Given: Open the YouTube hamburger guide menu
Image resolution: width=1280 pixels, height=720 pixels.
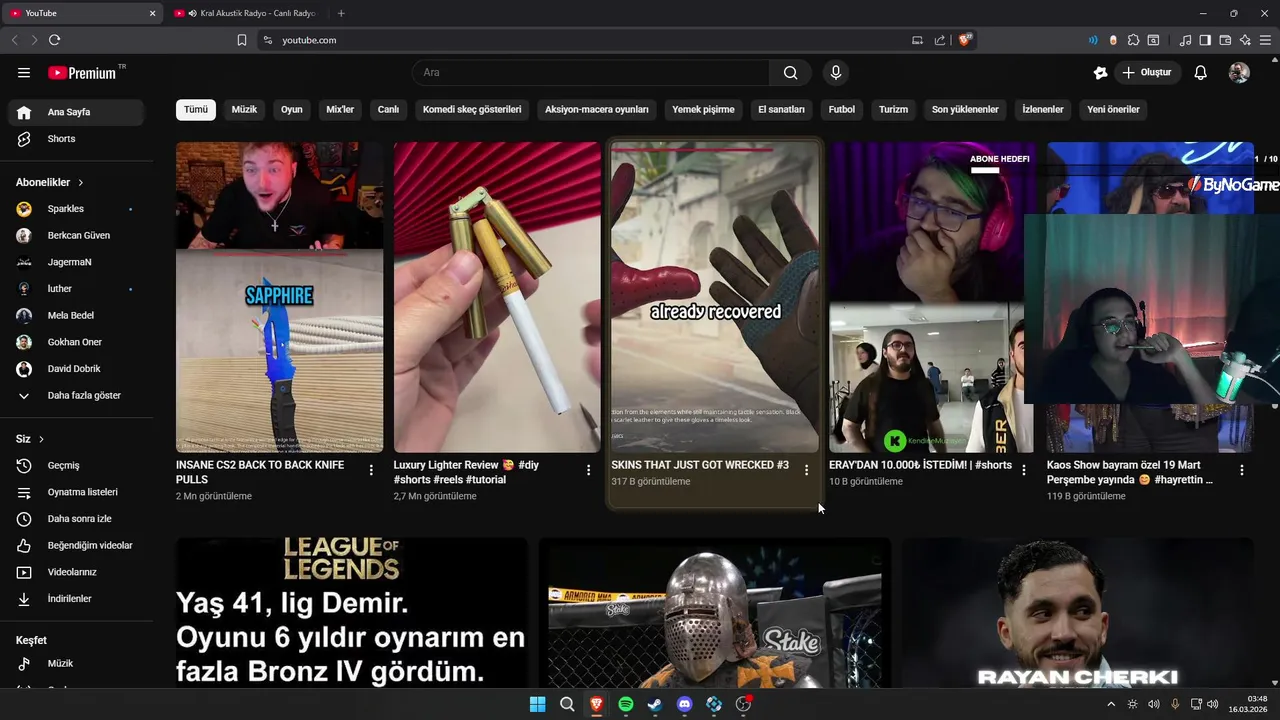Looking at the screenshot, I should coord(24,73).
